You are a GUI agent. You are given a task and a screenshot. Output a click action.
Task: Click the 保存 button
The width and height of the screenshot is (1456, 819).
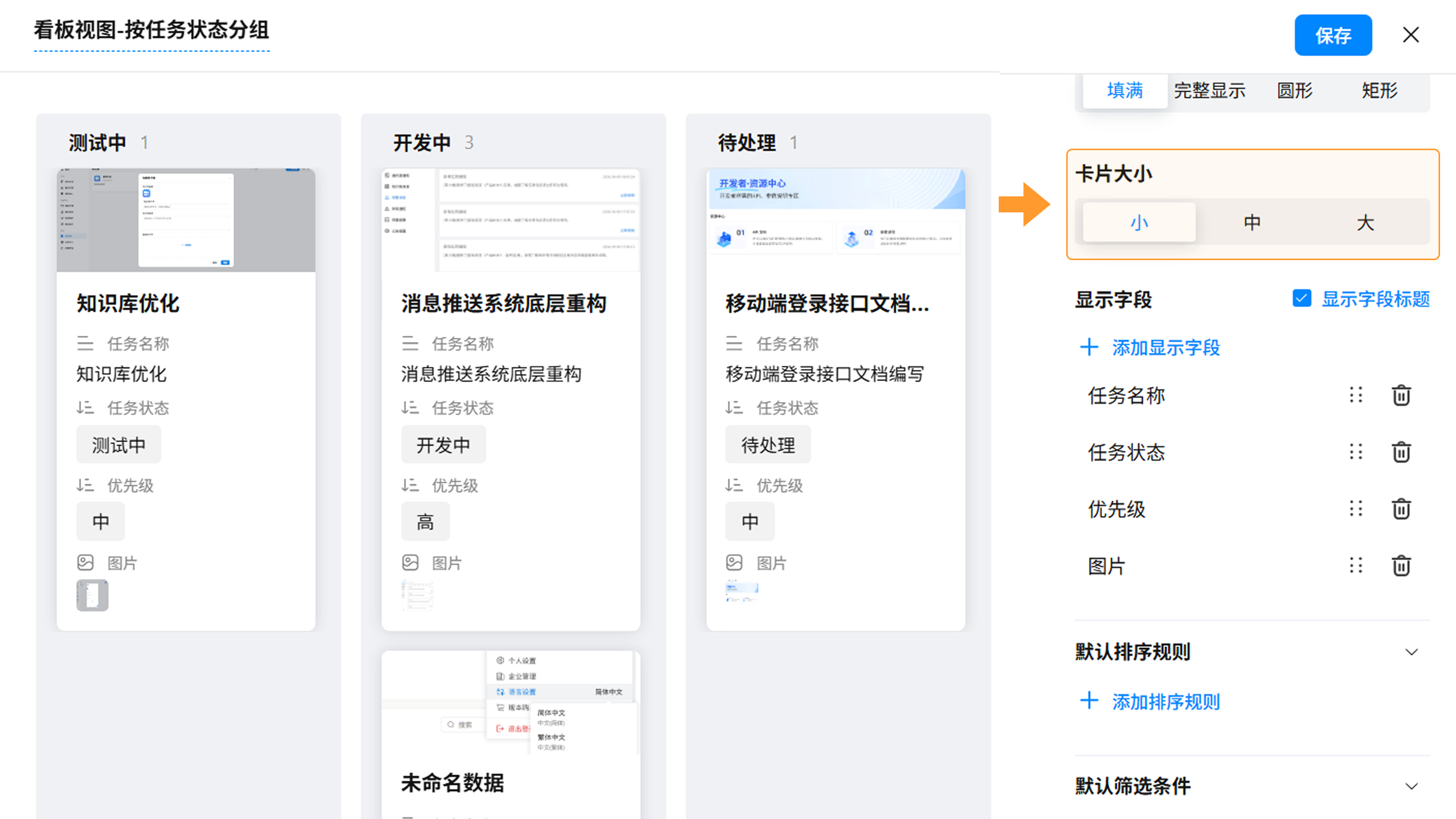click(1333, 35)
